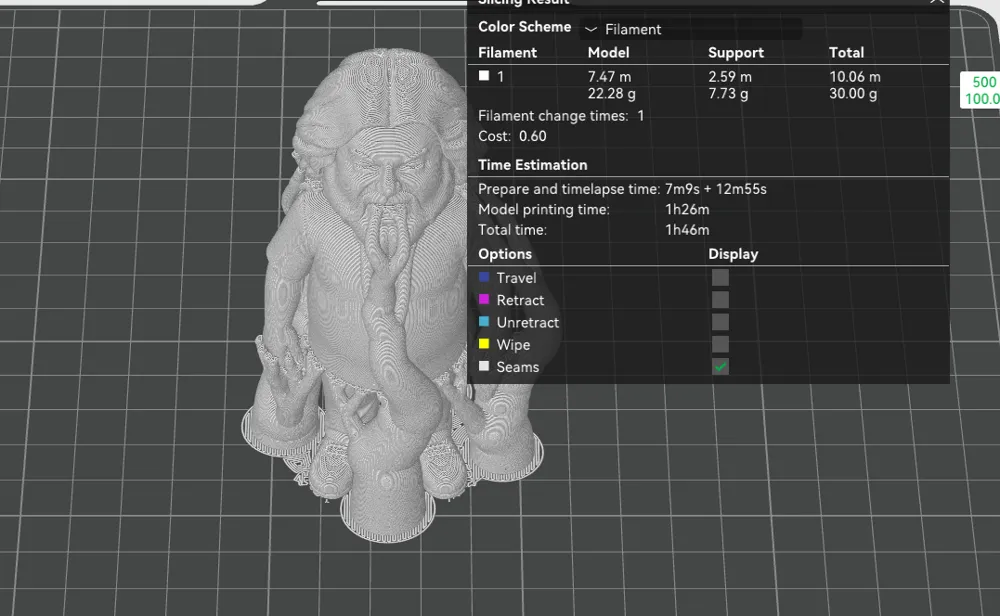Click the layer slider value label 500
1000x616 pixels.
click(x=983, y=82)
